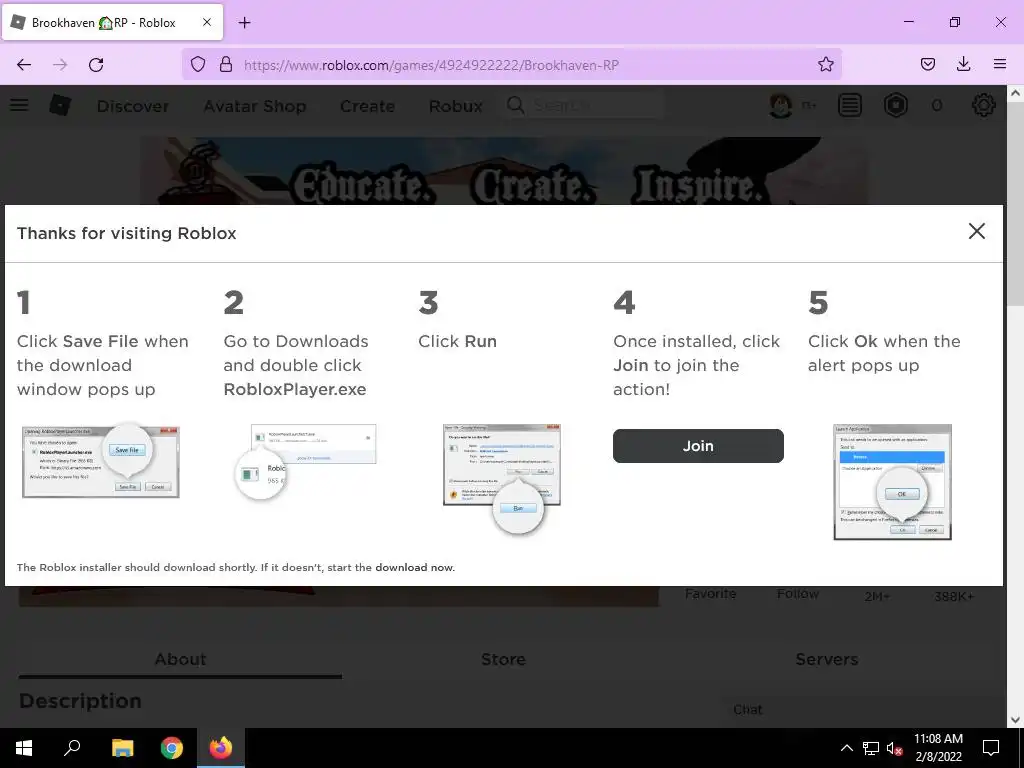Viewport: 1024px width, 768px height.
Task: Open Roblox hamburger navigation menu
Action: [19, 104]
